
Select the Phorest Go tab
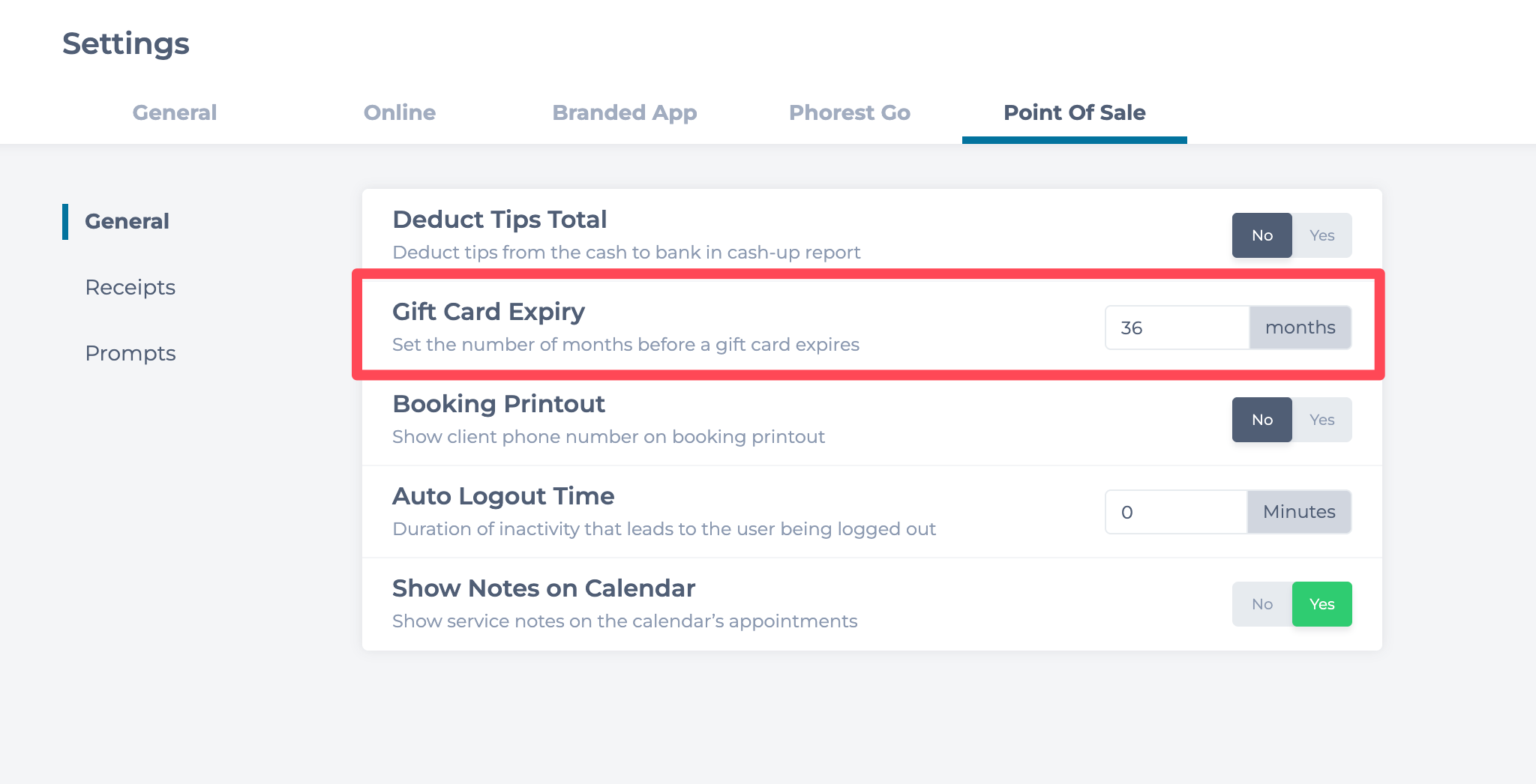(849, 112)
